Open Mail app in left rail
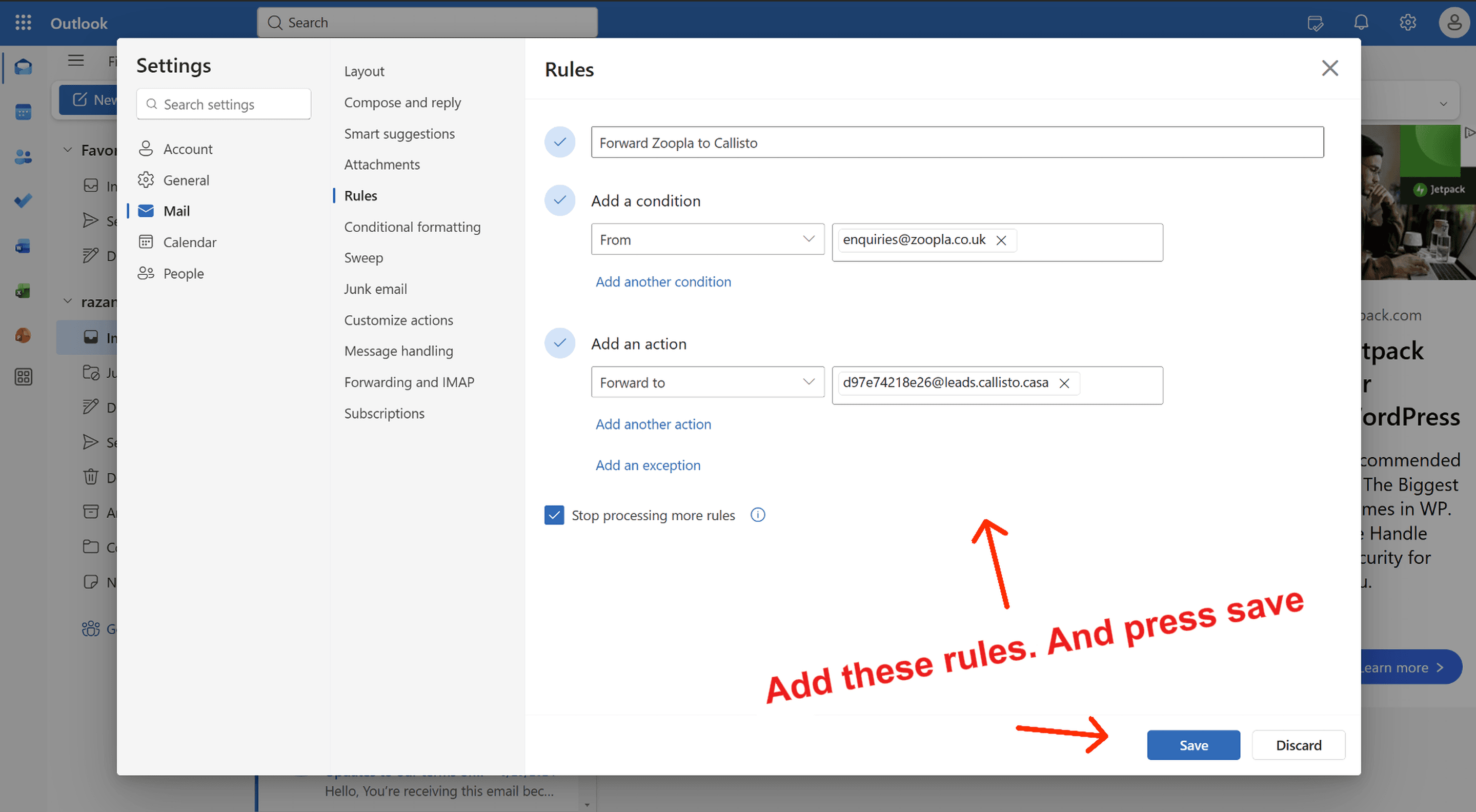 [23, 67]
